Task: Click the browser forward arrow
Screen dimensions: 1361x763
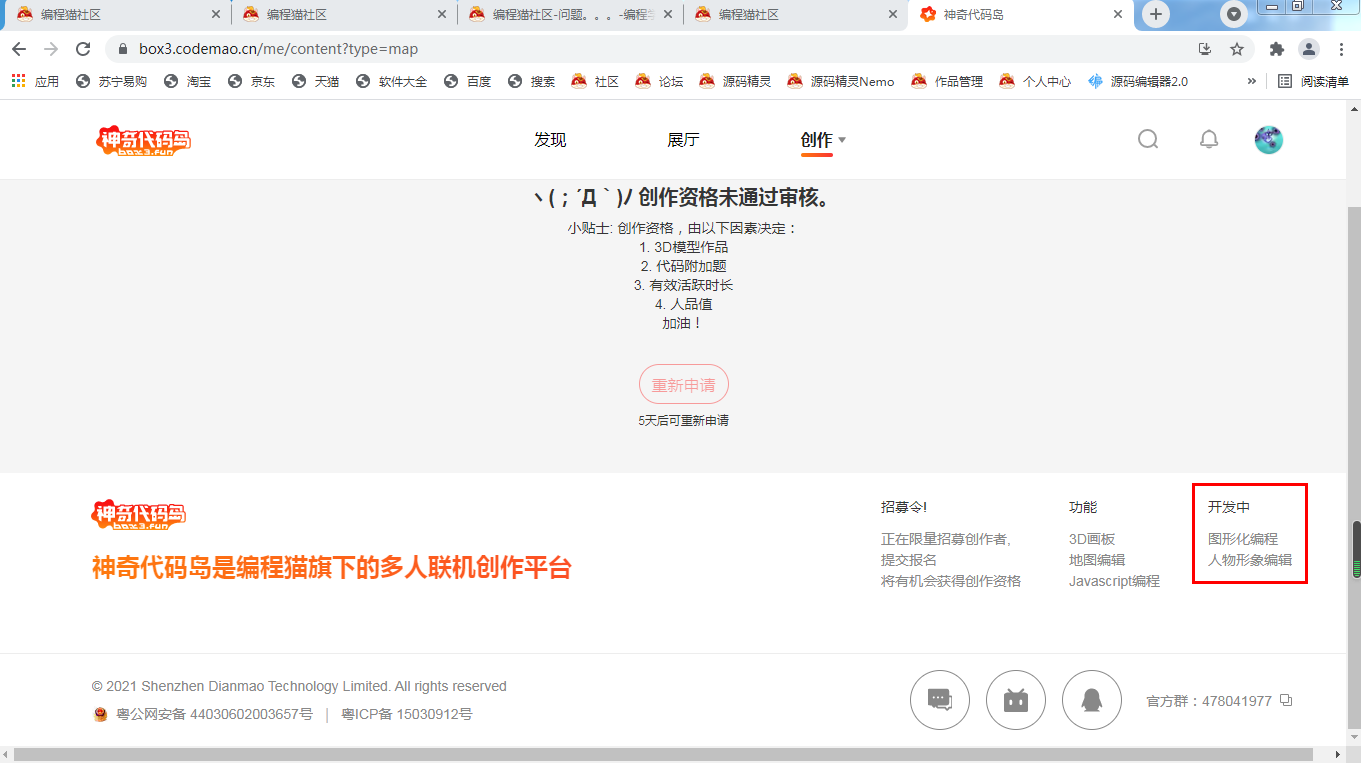Action: coord(52,49)
